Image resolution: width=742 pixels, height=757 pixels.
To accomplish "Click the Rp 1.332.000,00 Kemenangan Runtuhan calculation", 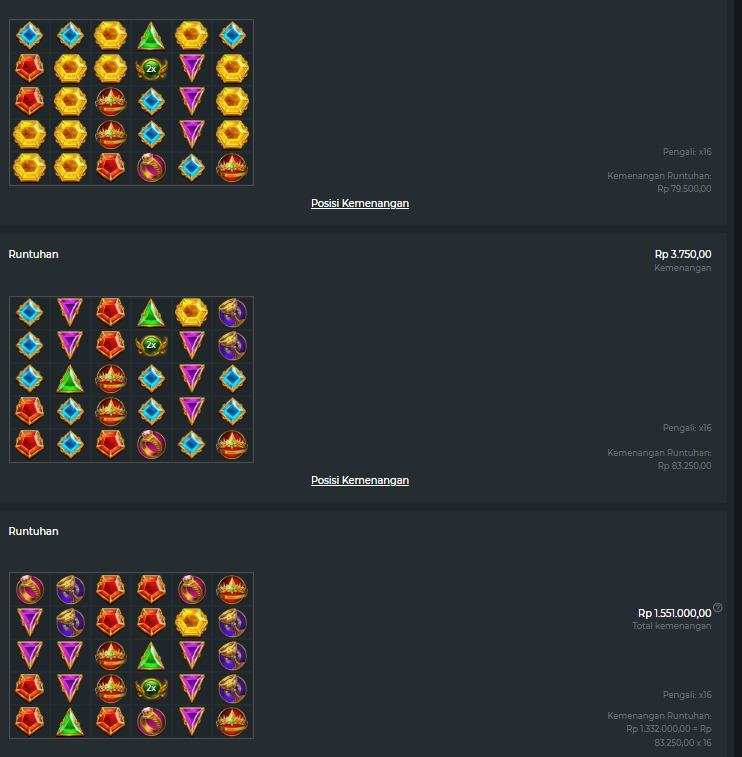I will click(x=669, y=735).
